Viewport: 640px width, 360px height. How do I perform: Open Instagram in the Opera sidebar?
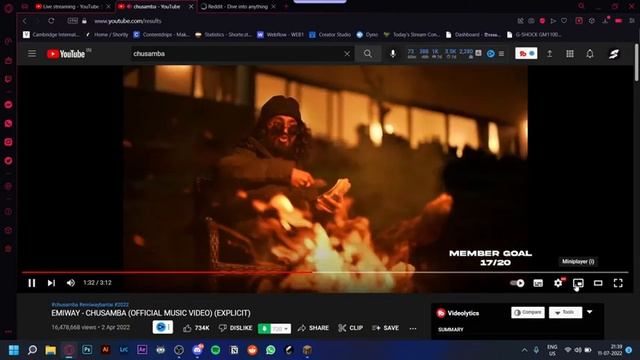pyautogui.click(x=8, y=142)
